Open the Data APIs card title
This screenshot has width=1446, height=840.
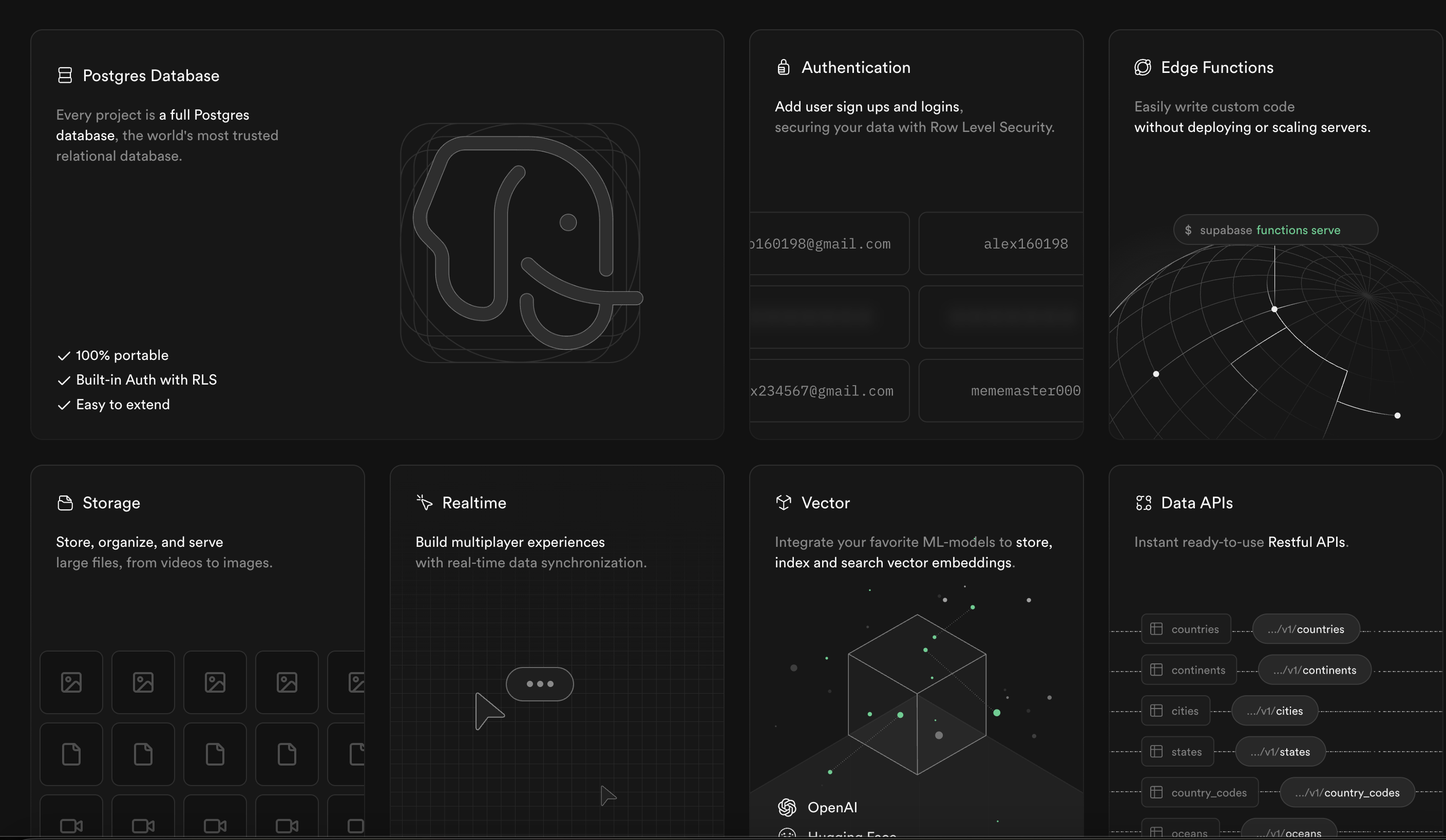1196,503
